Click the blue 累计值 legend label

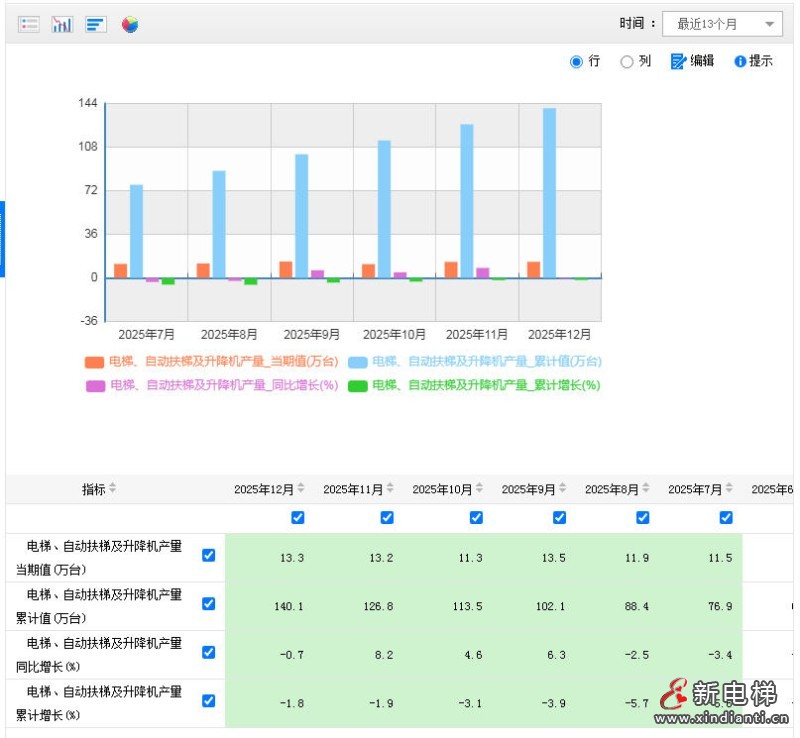pos(487,362)
